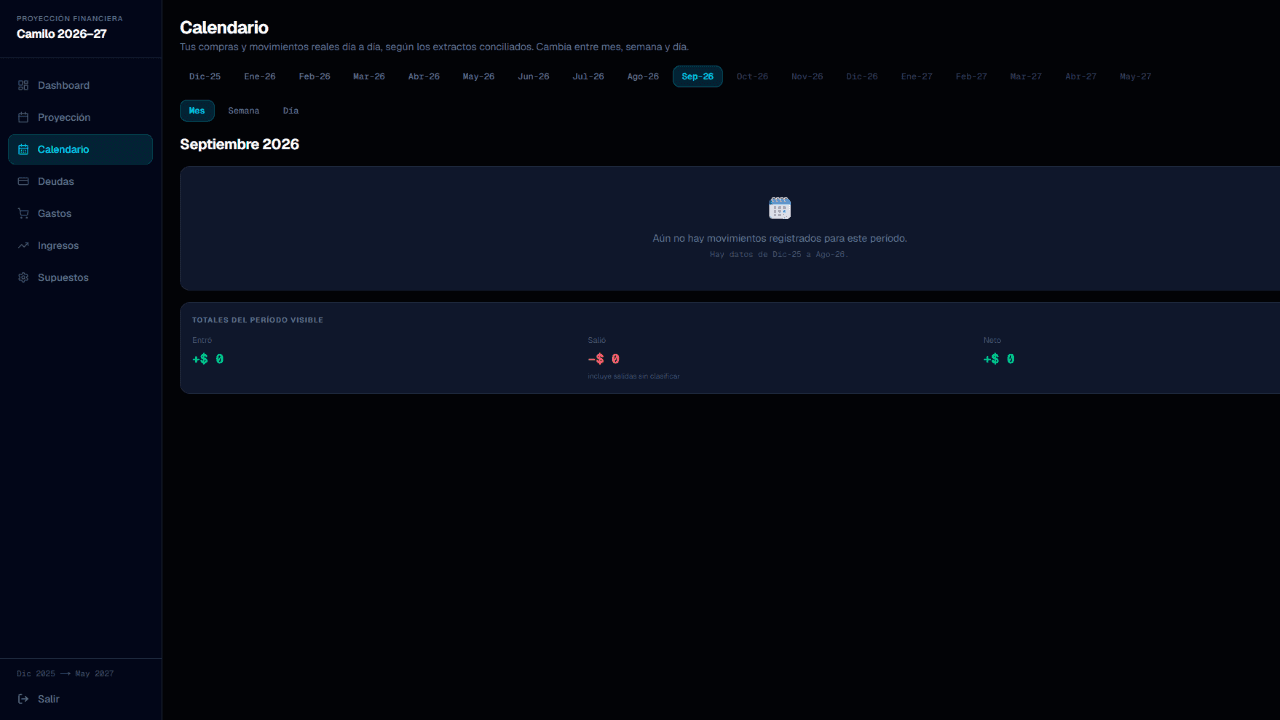Go to the Proyección page

tap(80, 117)
